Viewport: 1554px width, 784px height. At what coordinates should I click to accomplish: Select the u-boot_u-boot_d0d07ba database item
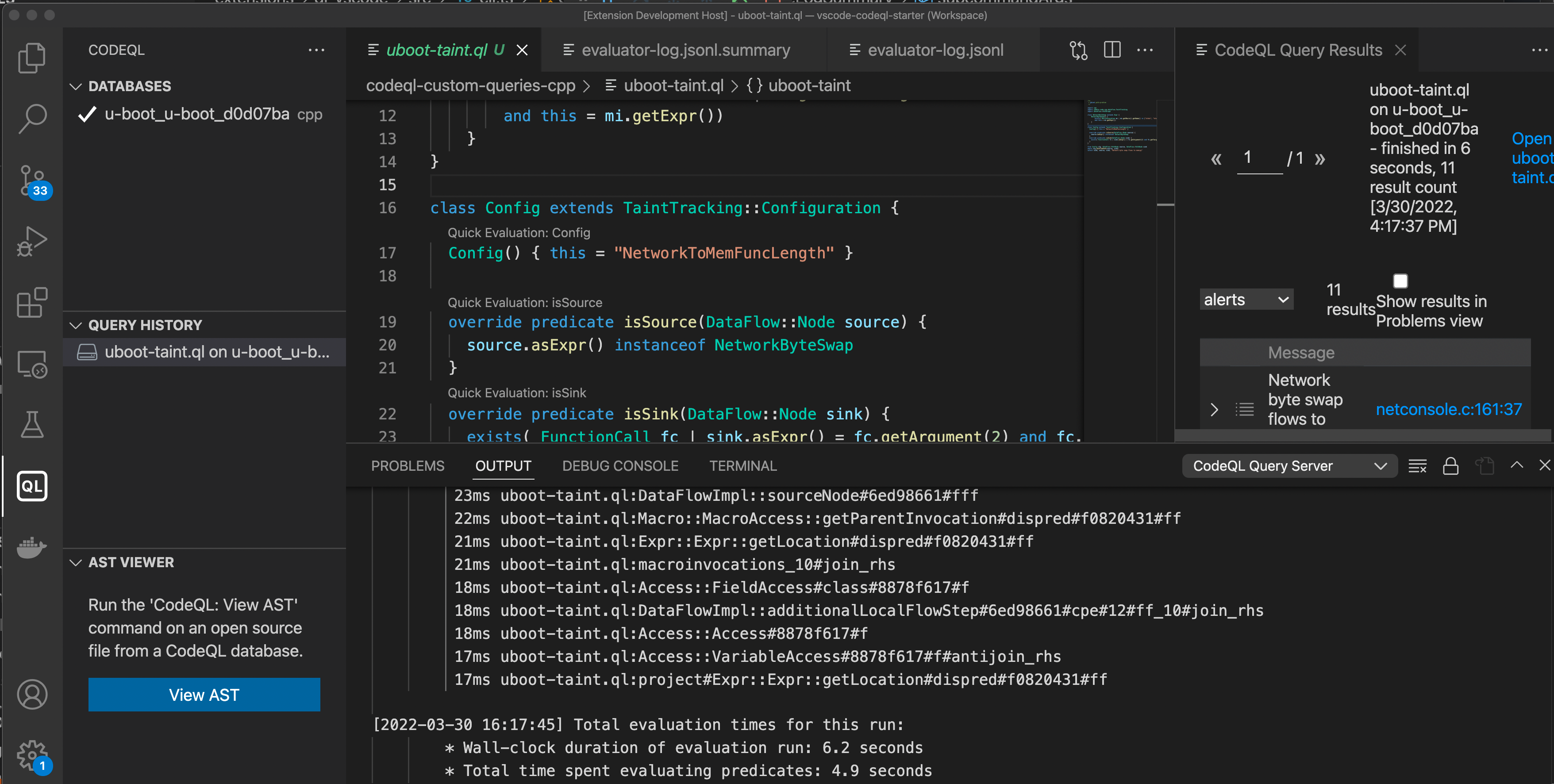click(x=196, y=114)
